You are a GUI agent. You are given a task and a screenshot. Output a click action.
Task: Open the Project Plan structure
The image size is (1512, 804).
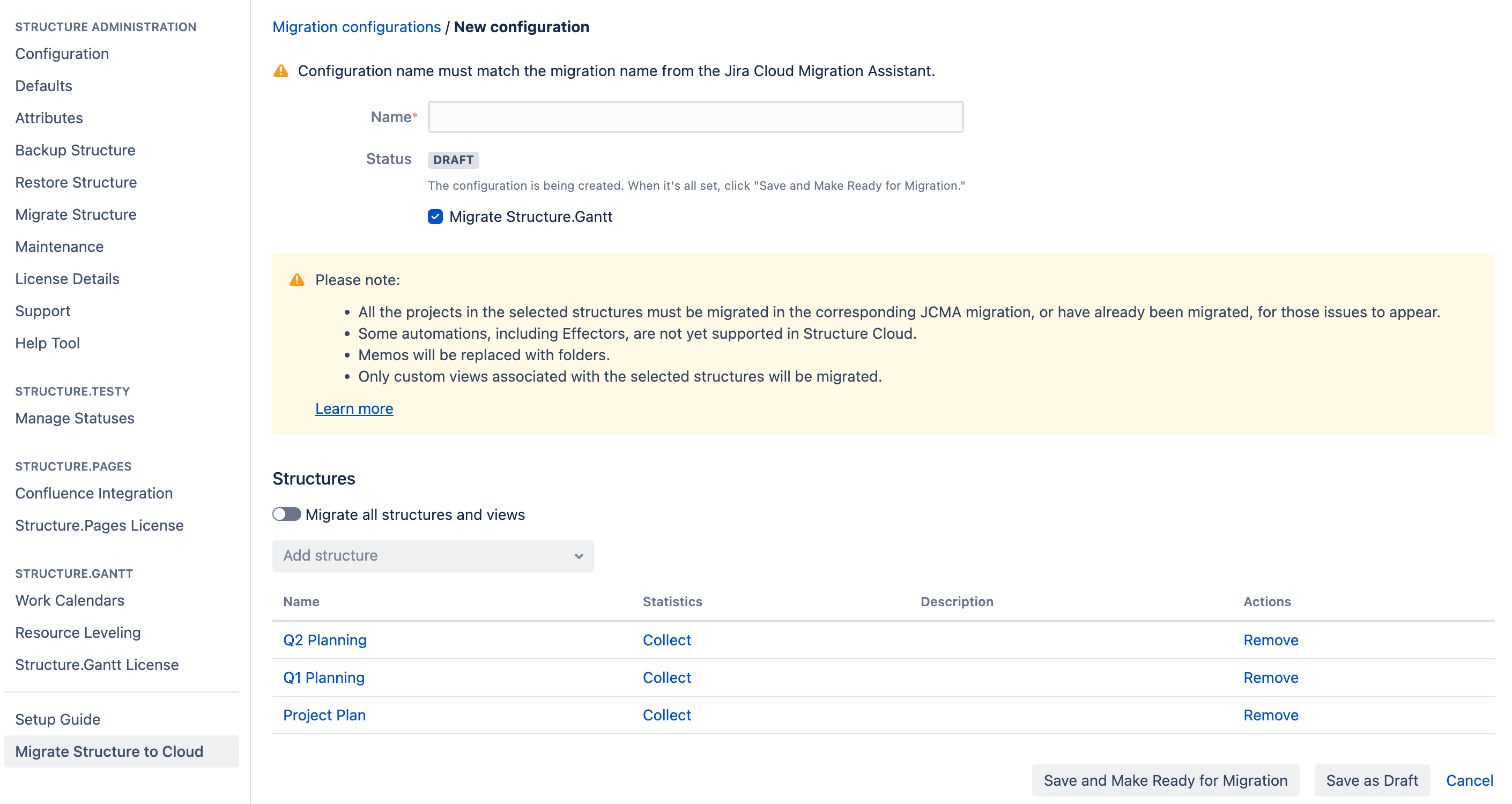(x=323, y=715)
